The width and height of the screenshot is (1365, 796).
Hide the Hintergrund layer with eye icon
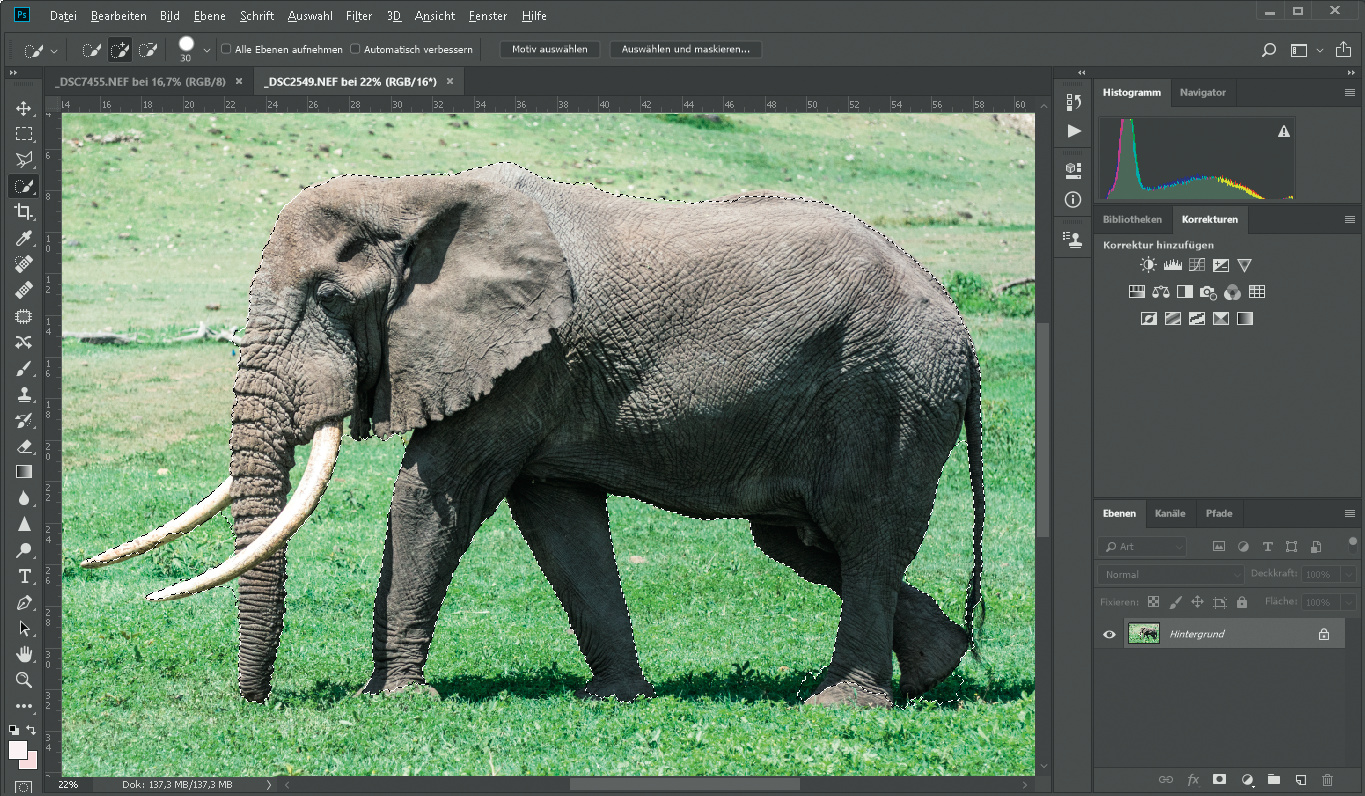point(1109,634)
